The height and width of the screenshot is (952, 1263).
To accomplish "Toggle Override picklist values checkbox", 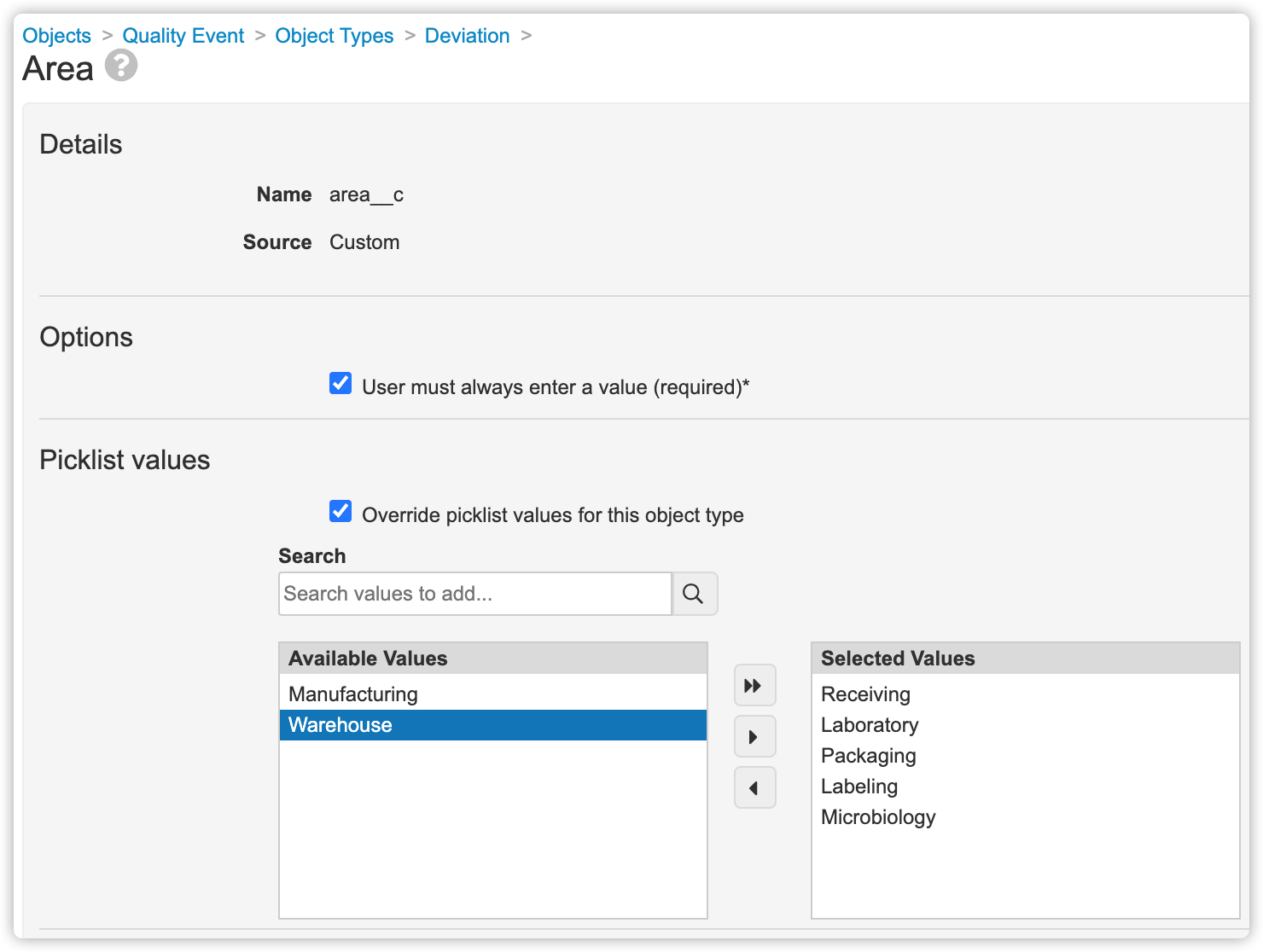I will pyautogui.click(x=340, y=512).
